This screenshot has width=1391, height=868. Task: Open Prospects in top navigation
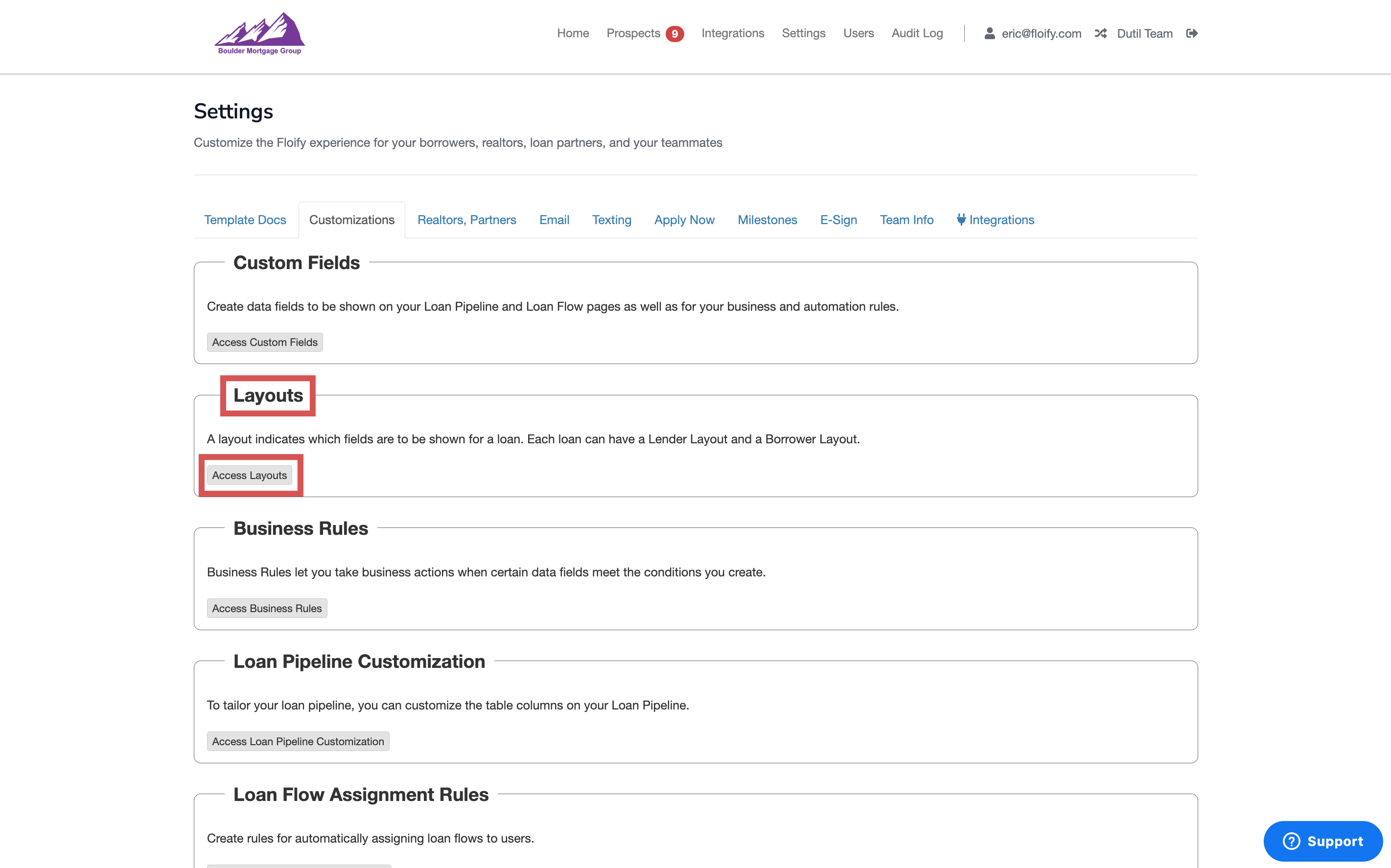point(633,33)
